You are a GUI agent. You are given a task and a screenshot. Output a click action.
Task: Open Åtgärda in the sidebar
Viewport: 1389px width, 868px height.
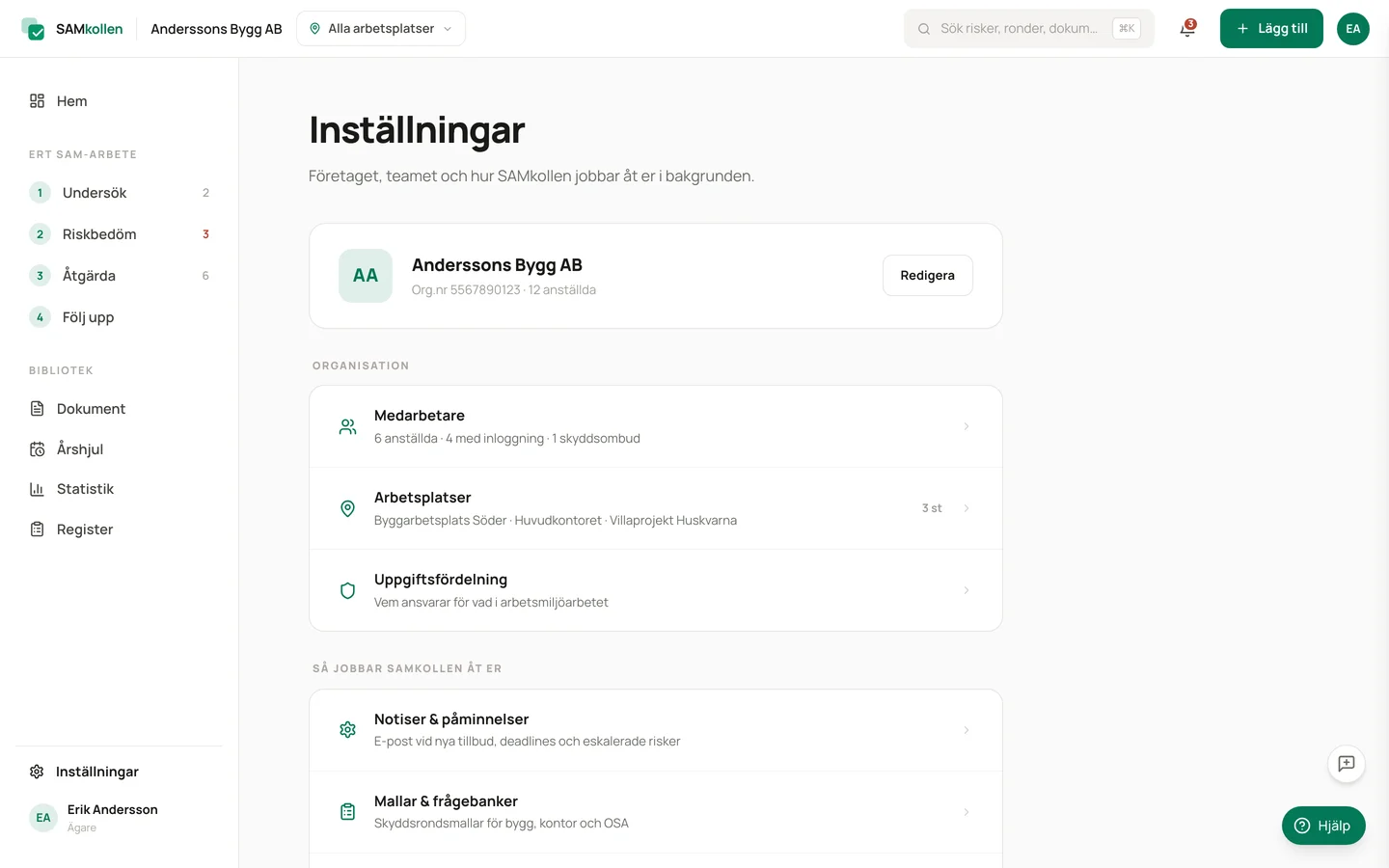tap(119, 276)
